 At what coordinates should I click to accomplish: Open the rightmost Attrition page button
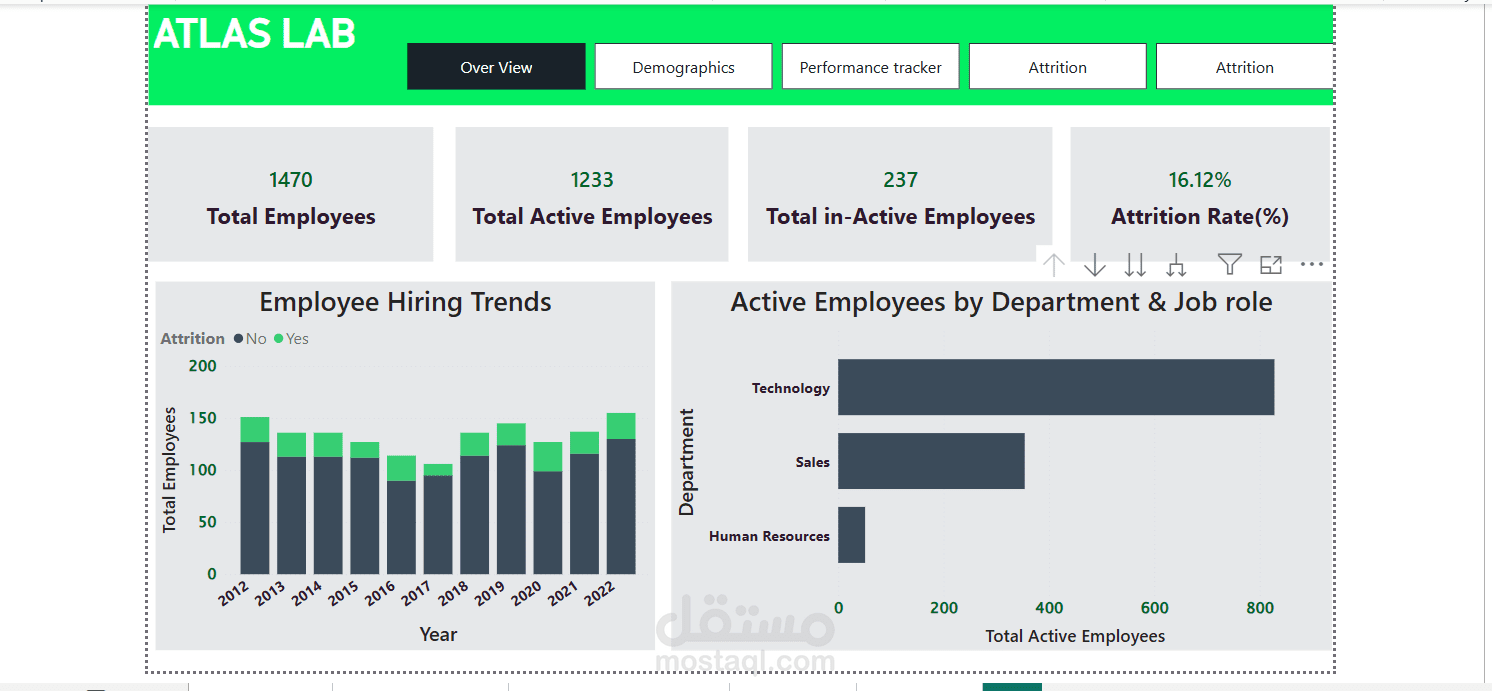click(x=1245, y=67)
